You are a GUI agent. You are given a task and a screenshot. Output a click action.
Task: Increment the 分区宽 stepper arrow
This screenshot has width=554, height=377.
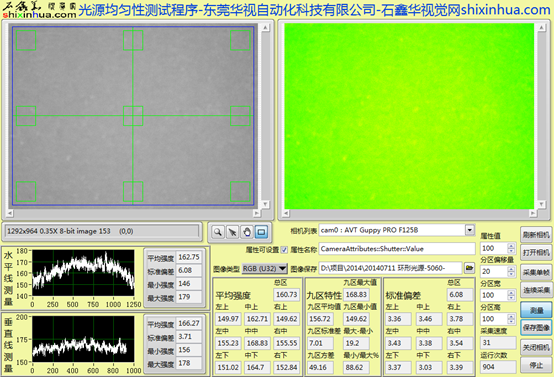tap(511, 293)
